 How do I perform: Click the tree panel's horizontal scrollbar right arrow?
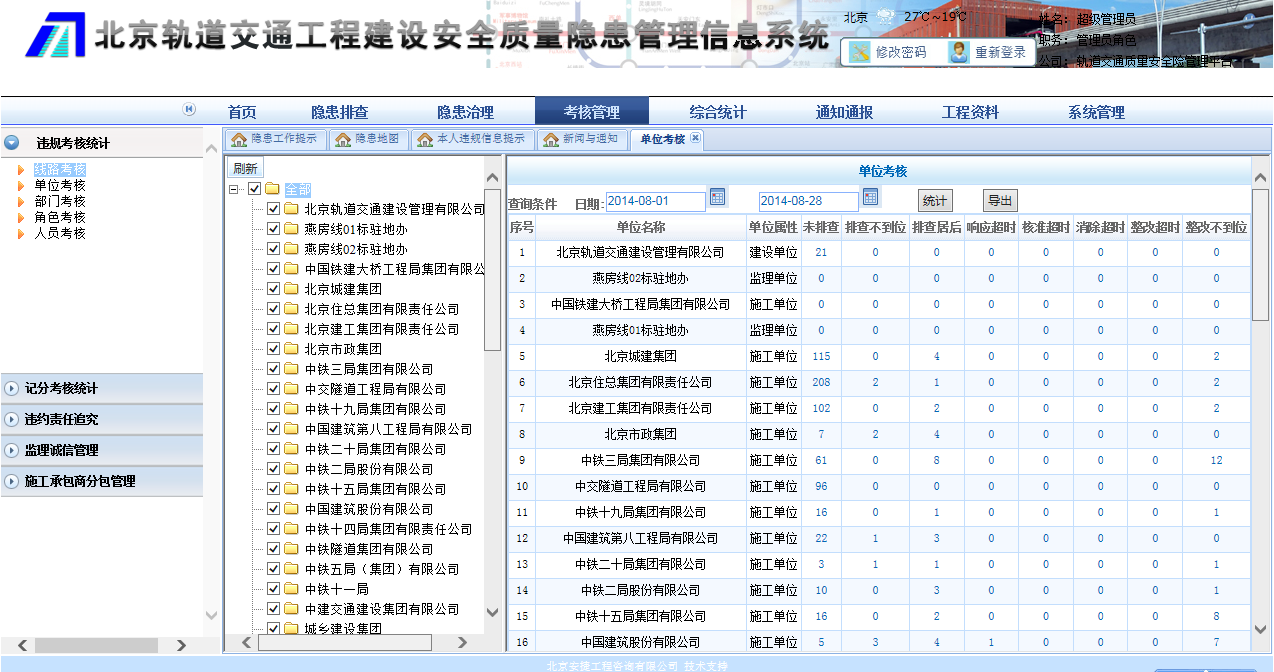pyautogui.click(x=461, y=642)
